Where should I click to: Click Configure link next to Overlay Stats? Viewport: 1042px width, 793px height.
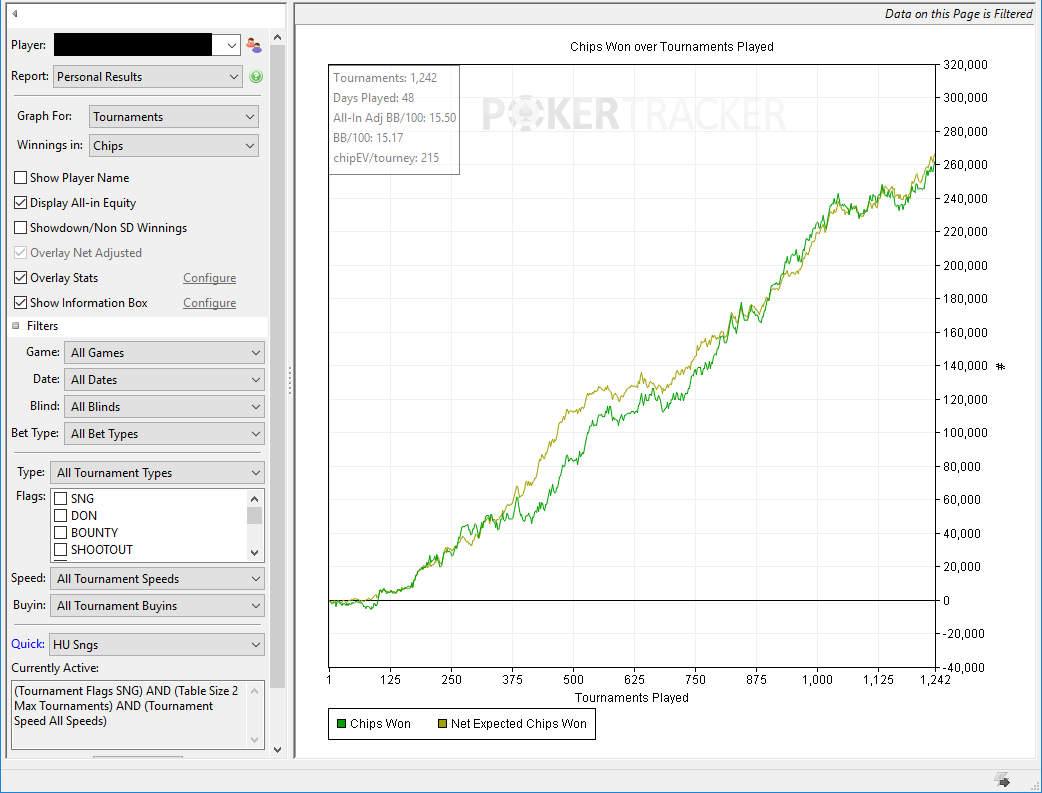pyautogui.click(x=209, y=278)
